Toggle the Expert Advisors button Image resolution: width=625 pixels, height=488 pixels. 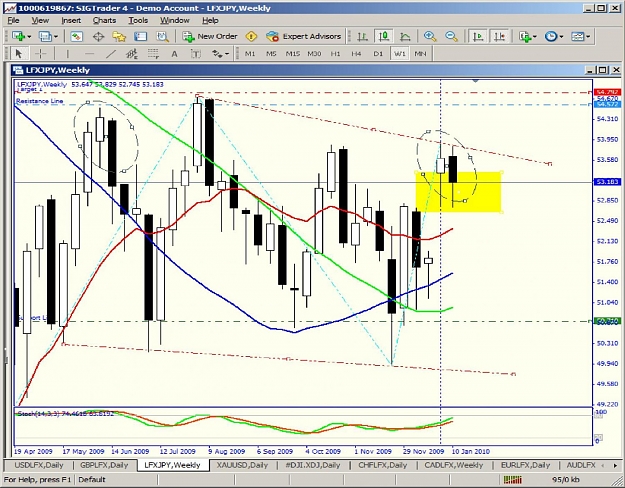point(304,37)
